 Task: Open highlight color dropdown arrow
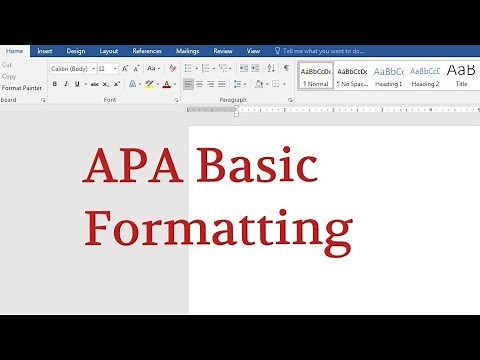[x=158, y=84]
